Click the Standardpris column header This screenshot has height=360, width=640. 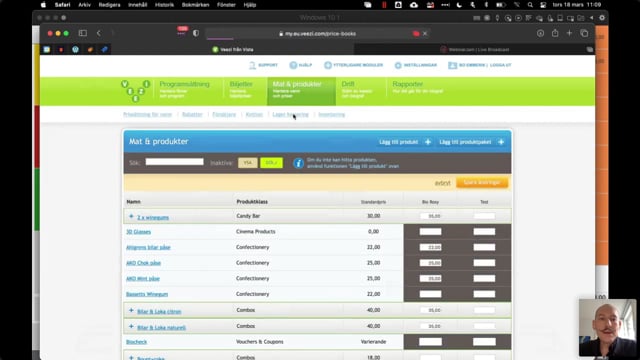click(373, 202)
